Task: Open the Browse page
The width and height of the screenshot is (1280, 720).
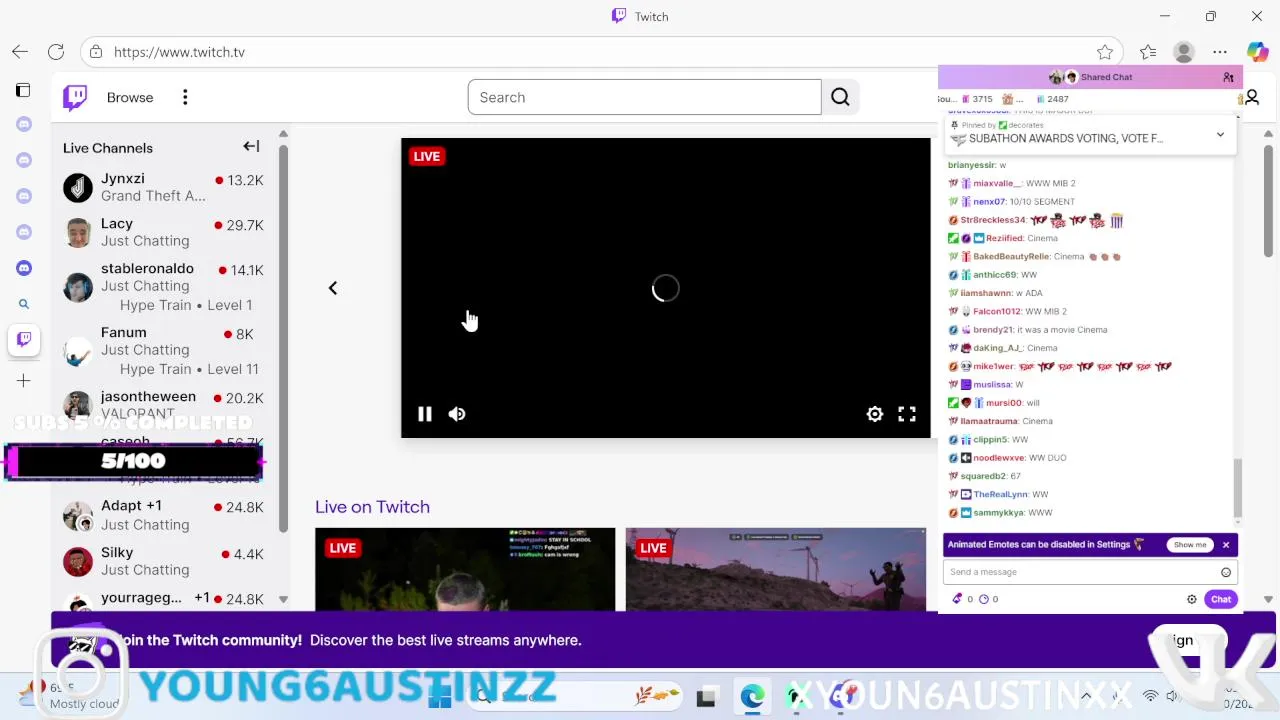Action: [130, 97]
